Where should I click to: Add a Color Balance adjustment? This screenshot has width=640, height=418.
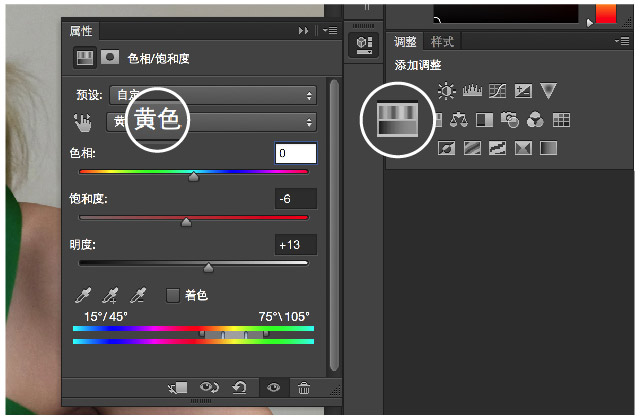point(459,120)
